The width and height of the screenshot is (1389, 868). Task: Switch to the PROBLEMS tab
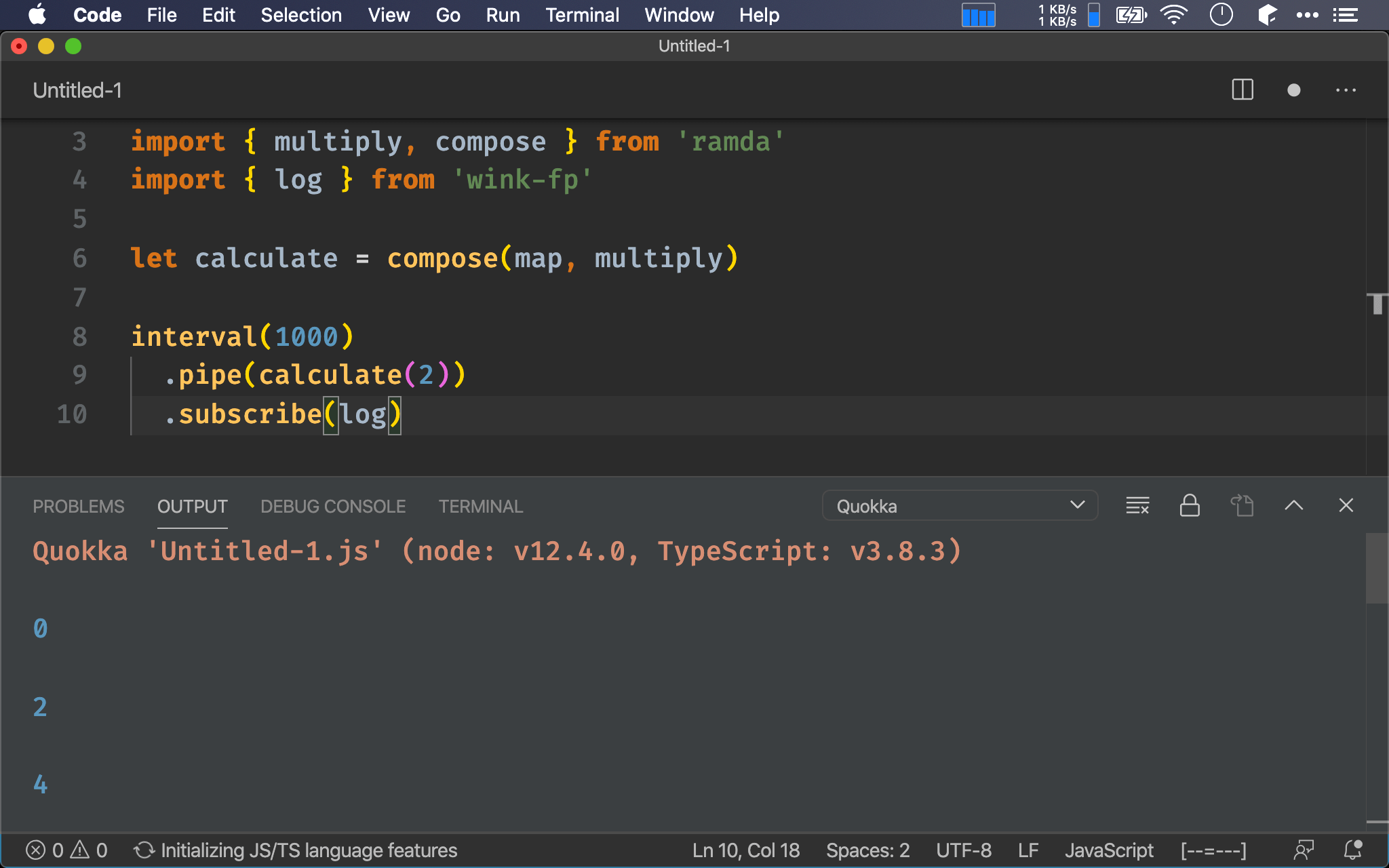tap(79, 507)
